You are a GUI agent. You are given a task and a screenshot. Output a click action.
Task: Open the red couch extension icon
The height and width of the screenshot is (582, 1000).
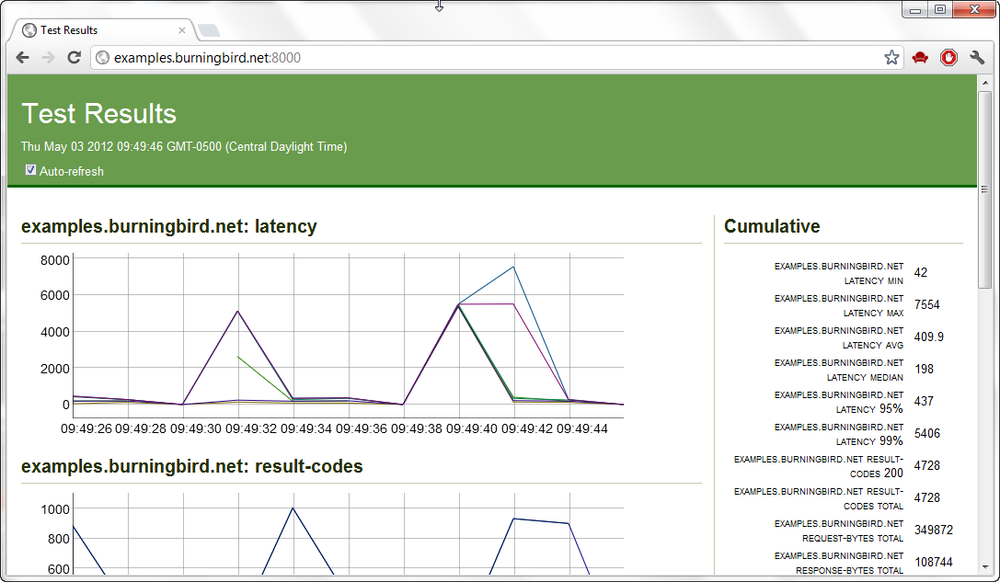tap(920, 58)
